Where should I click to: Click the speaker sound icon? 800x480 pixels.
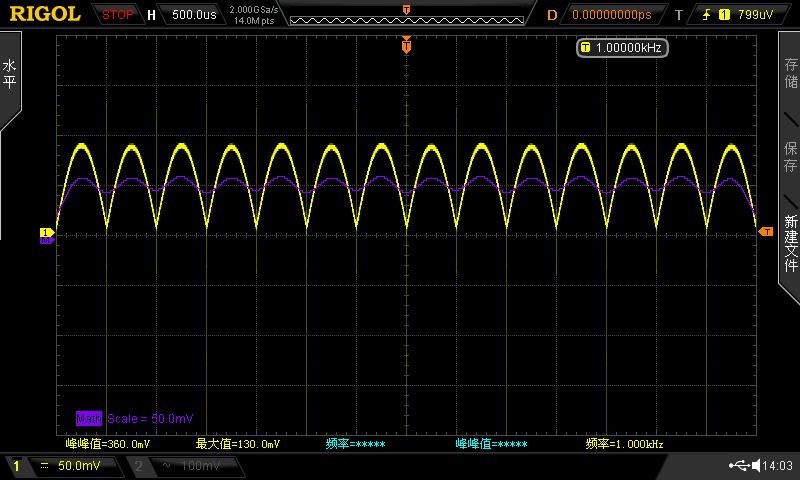coord(756,465)
